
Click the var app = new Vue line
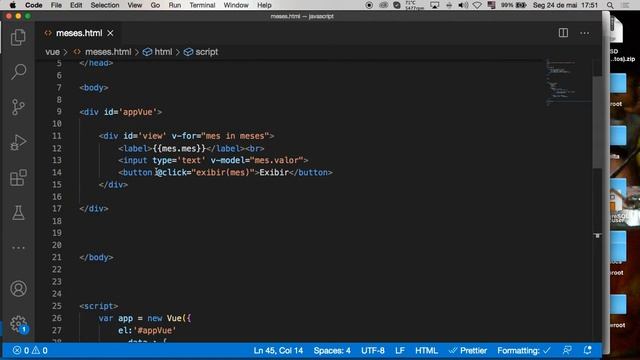click(x=145, y=318)
